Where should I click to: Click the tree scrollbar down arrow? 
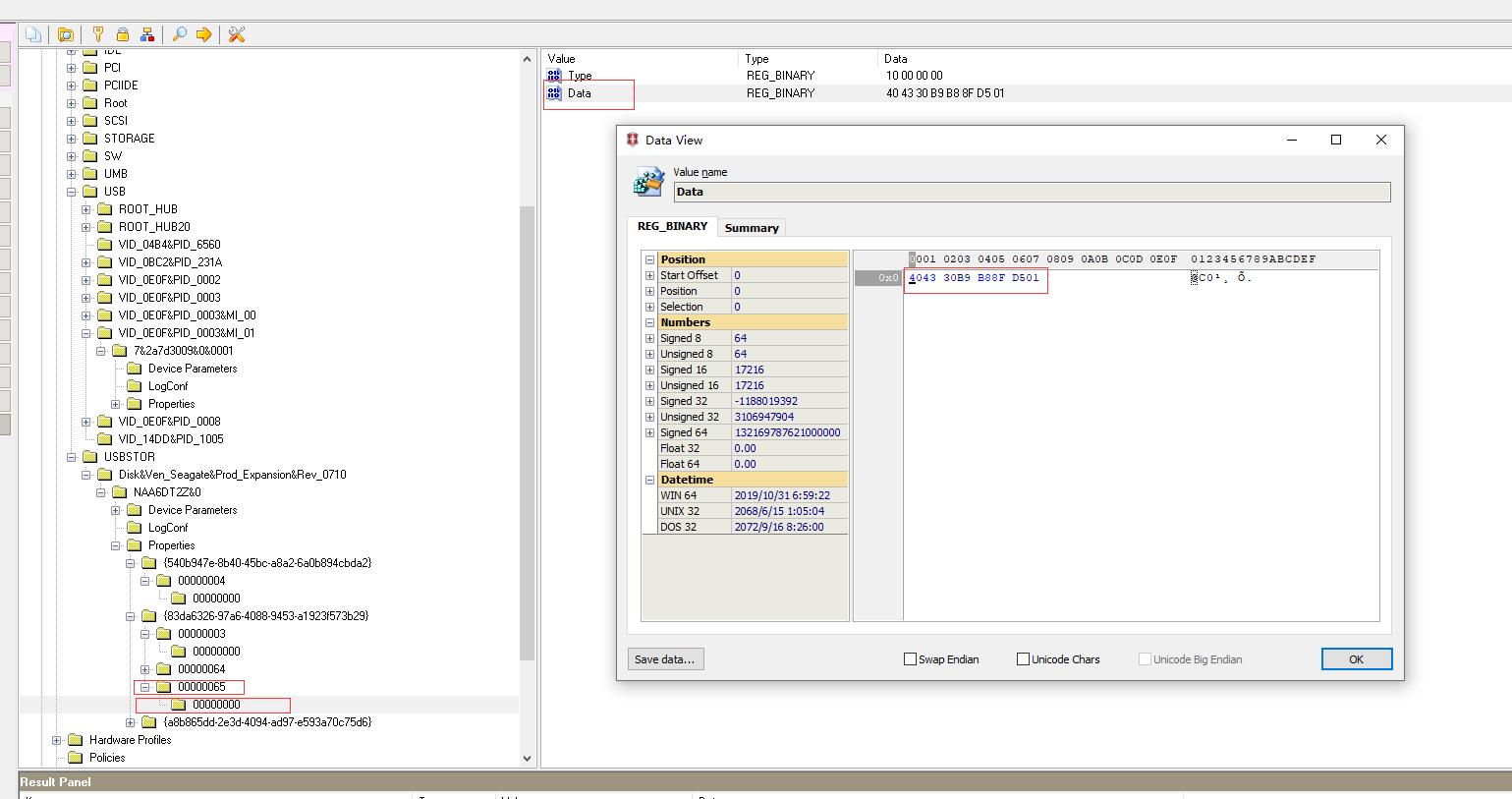pos(527,758)
